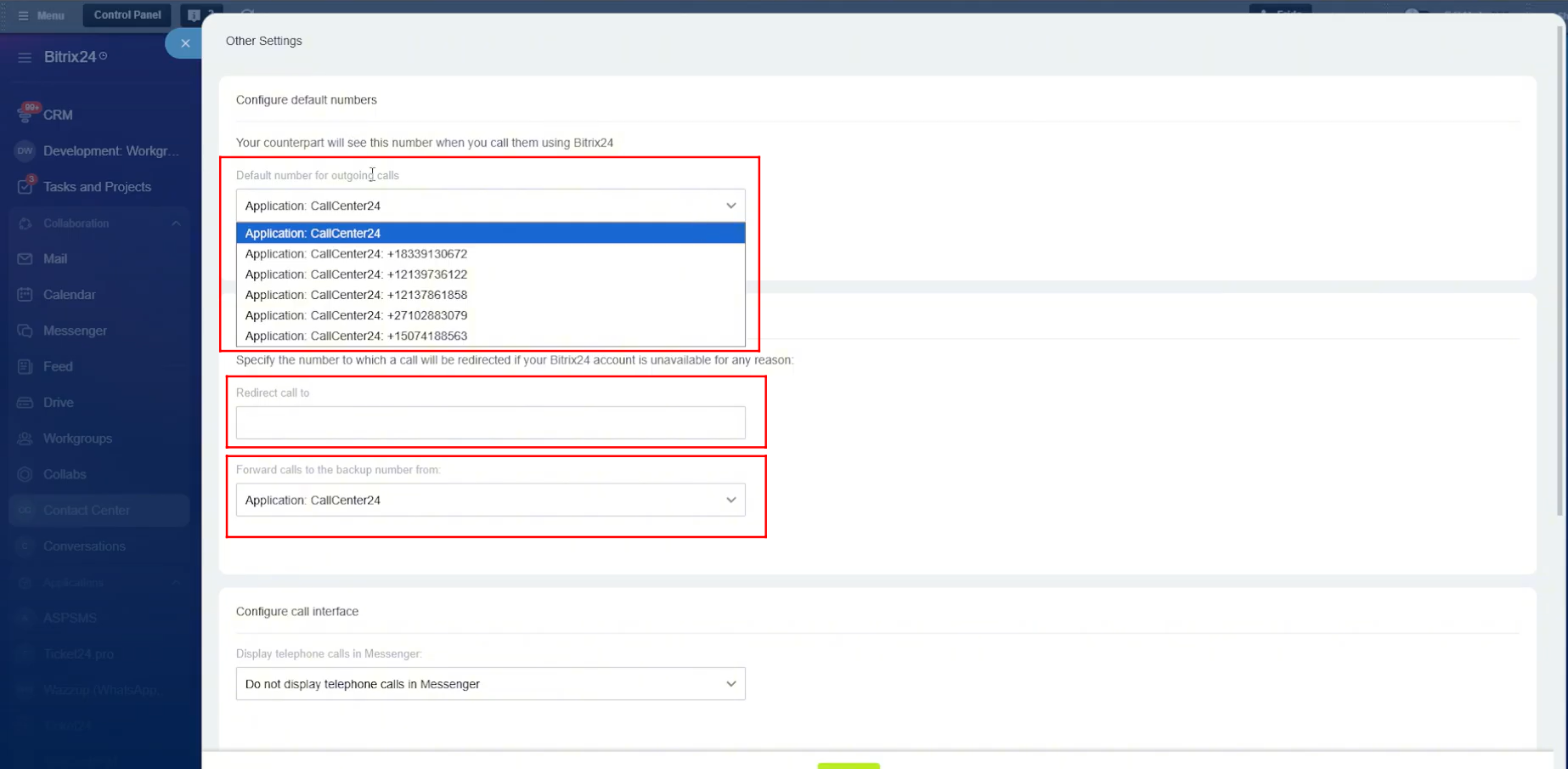Open Default number for outgoing calls dropdown
1568x769 pixels.
point(490,206)
